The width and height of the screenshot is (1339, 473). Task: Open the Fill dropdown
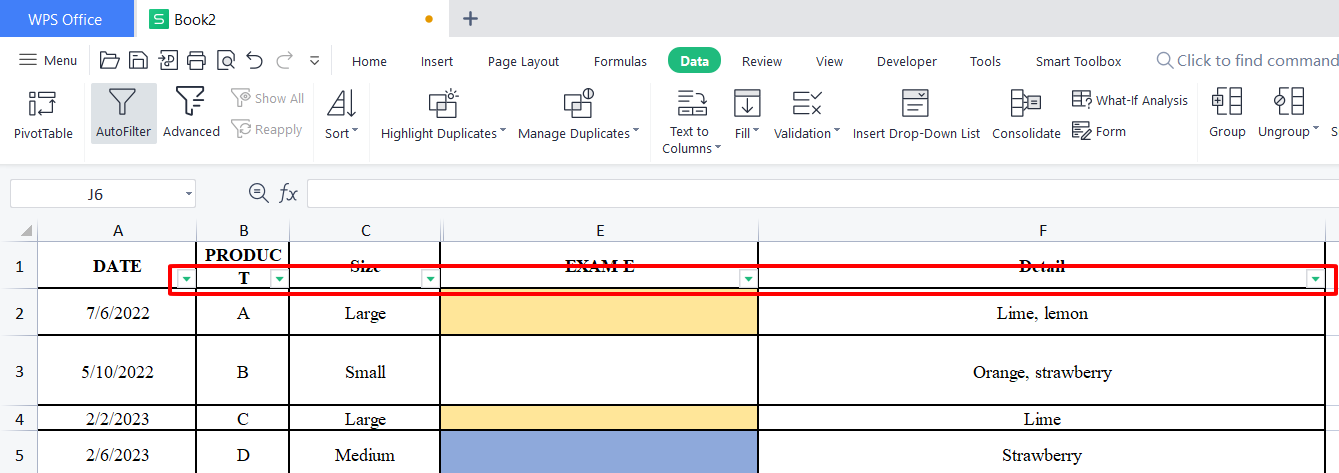coord(747,114)
